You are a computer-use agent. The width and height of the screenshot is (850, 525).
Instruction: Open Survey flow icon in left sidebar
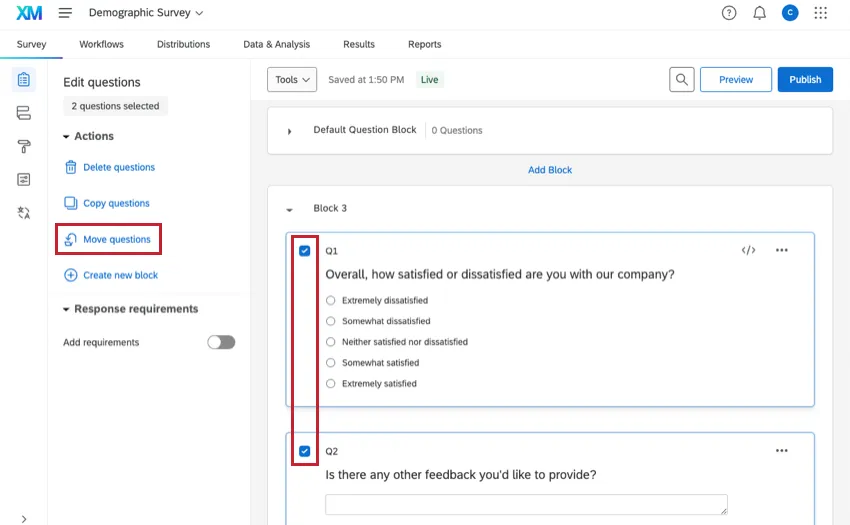pyautogui.click(x=24, y=113)
